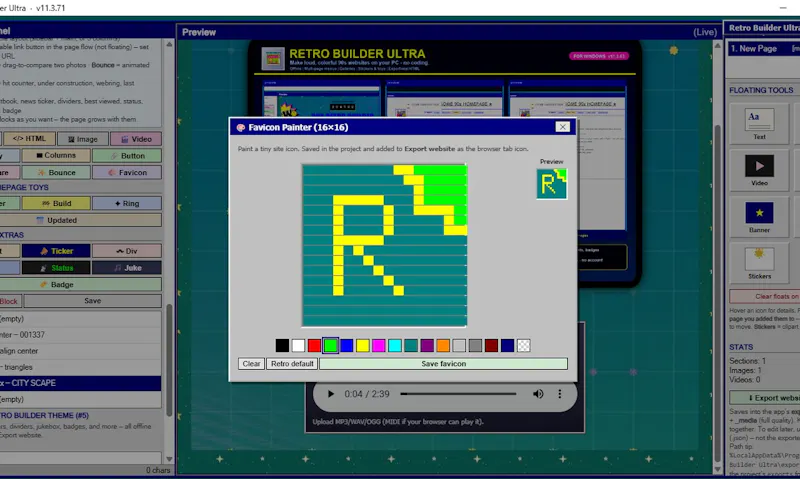800x479 pixels.
Task: Add an Image block
Action: coord(83,139)
